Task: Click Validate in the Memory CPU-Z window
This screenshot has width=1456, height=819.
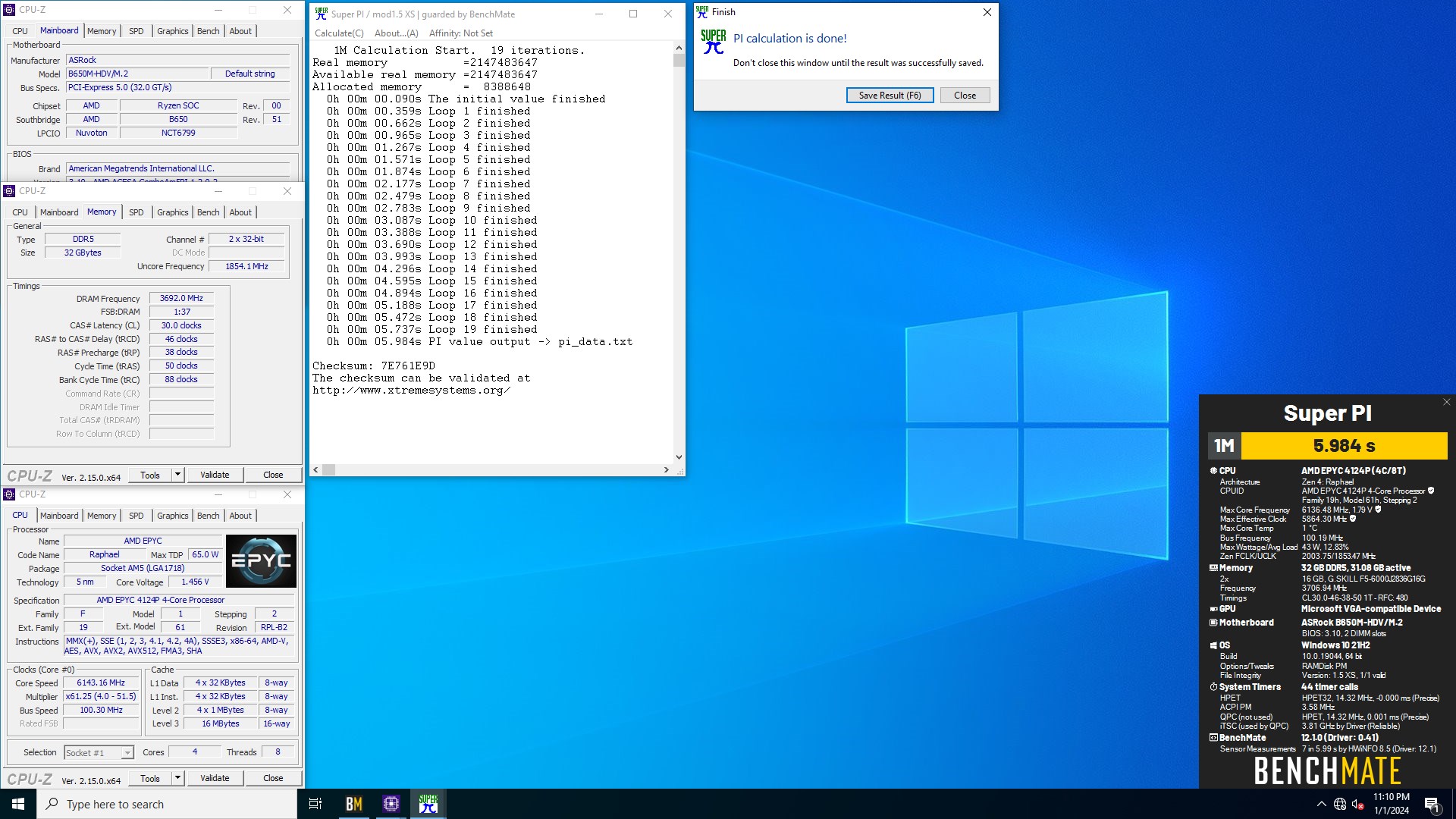Action: point(215,475)
